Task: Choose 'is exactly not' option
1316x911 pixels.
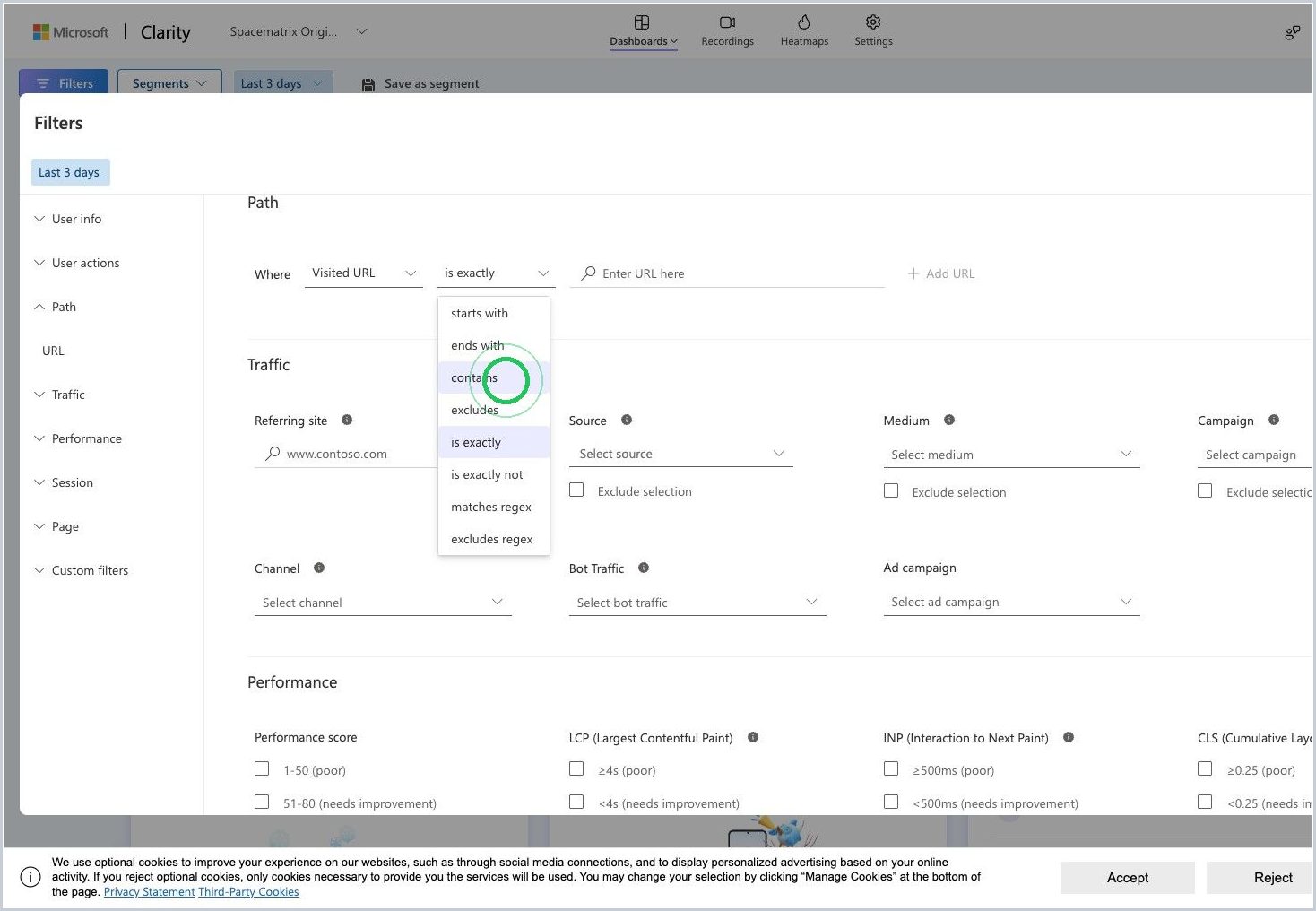Action: pos(494,474)
